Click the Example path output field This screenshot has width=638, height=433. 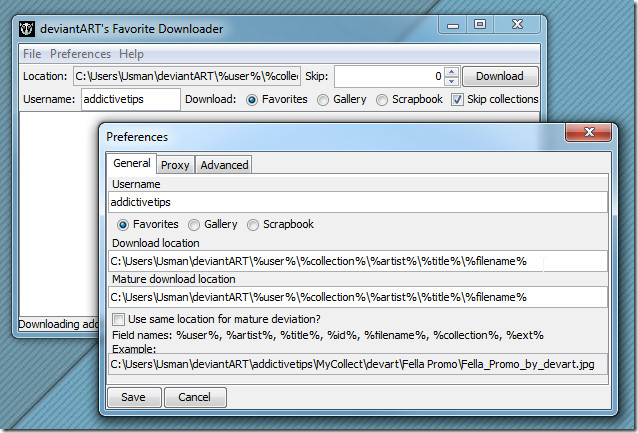pos(358,364)
